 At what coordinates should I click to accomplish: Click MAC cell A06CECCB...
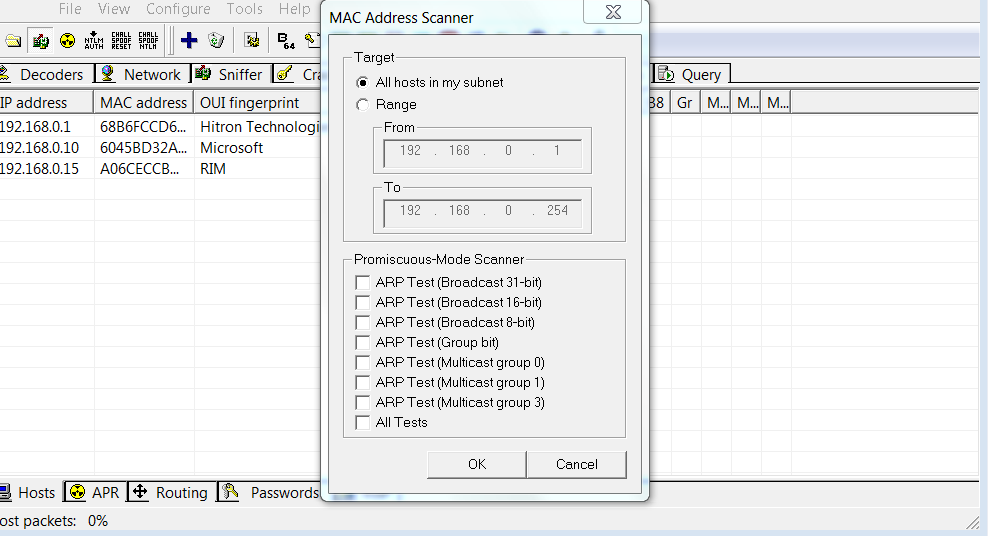point(139,169)
